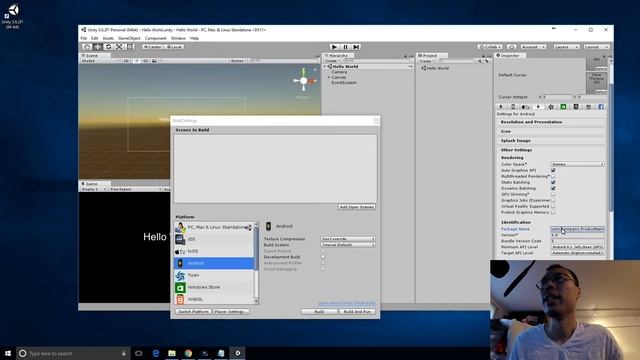Open the Account dropdown
The image size is (640, 360).
click(533, 47)
